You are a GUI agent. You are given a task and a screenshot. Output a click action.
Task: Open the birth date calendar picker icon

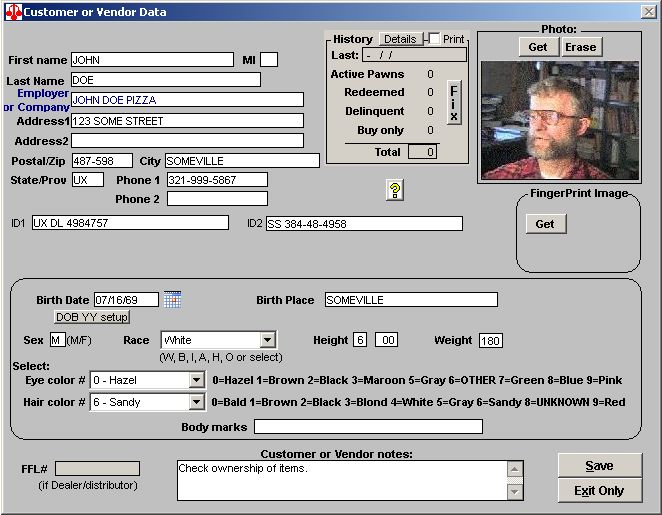tap(172, 299)
